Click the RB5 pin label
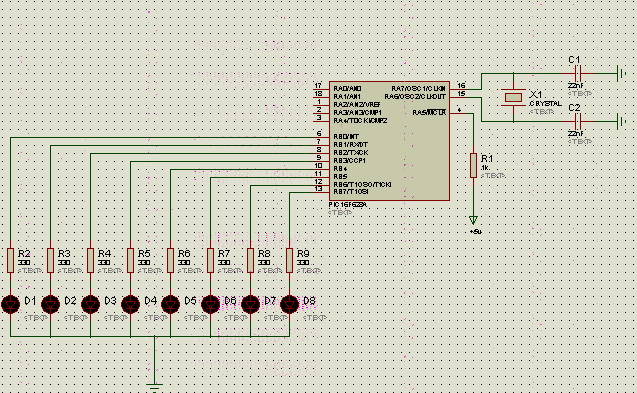 pyautogui.click(x=340, y=177)
